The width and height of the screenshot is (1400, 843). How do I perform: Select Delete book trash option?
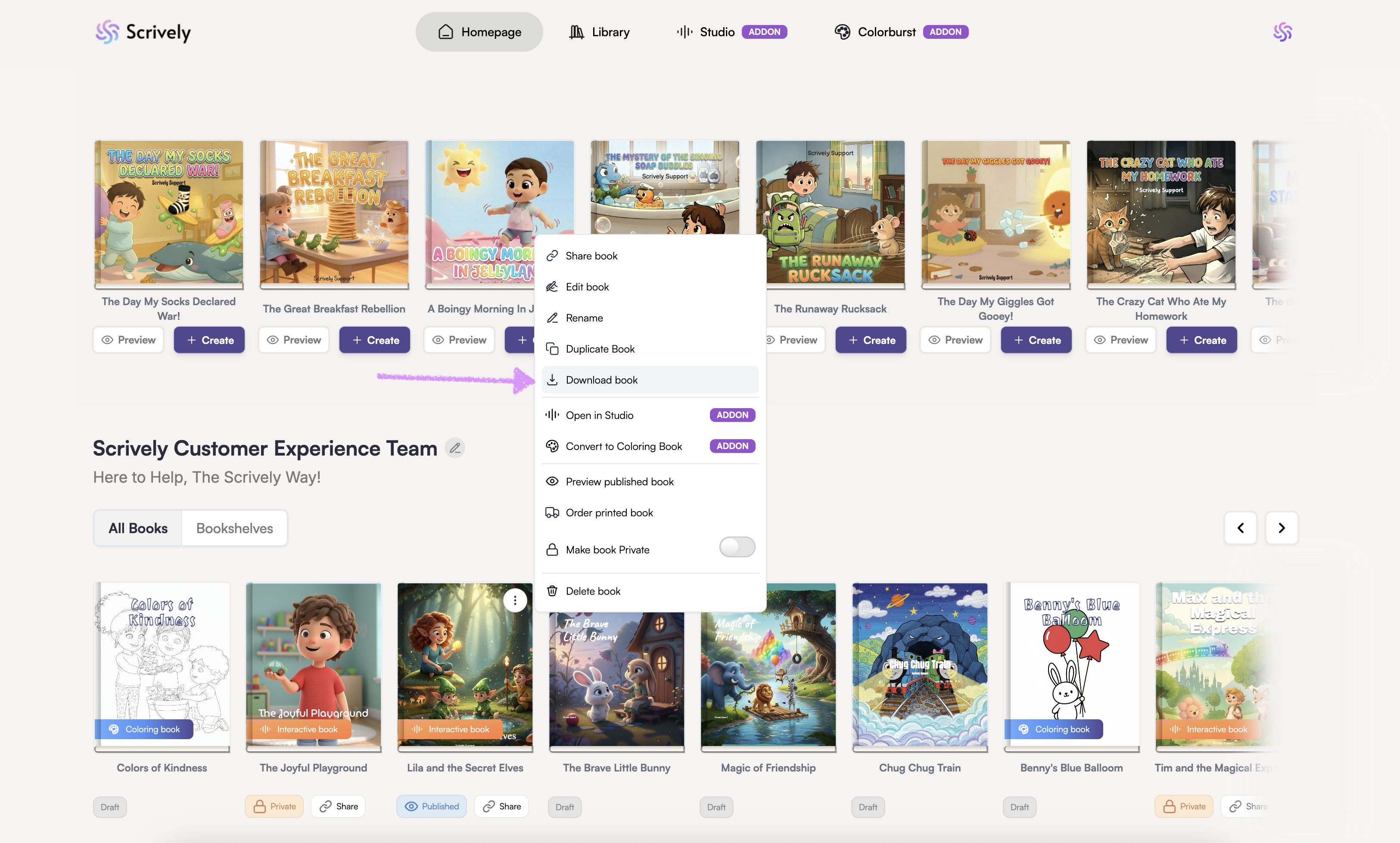click(593, 591)
